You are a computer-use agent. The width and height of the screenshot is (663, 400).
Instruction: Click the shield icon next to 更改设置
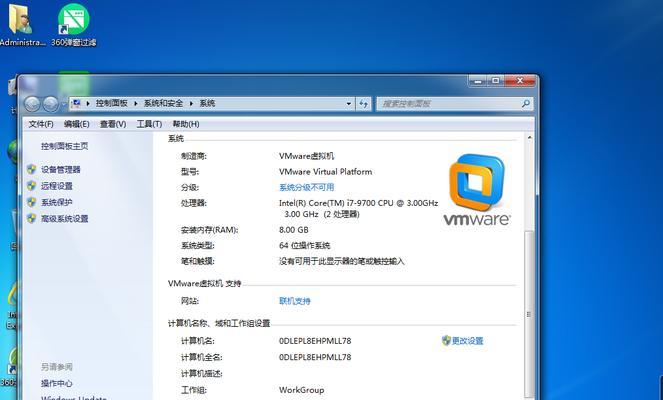(446, 340)
